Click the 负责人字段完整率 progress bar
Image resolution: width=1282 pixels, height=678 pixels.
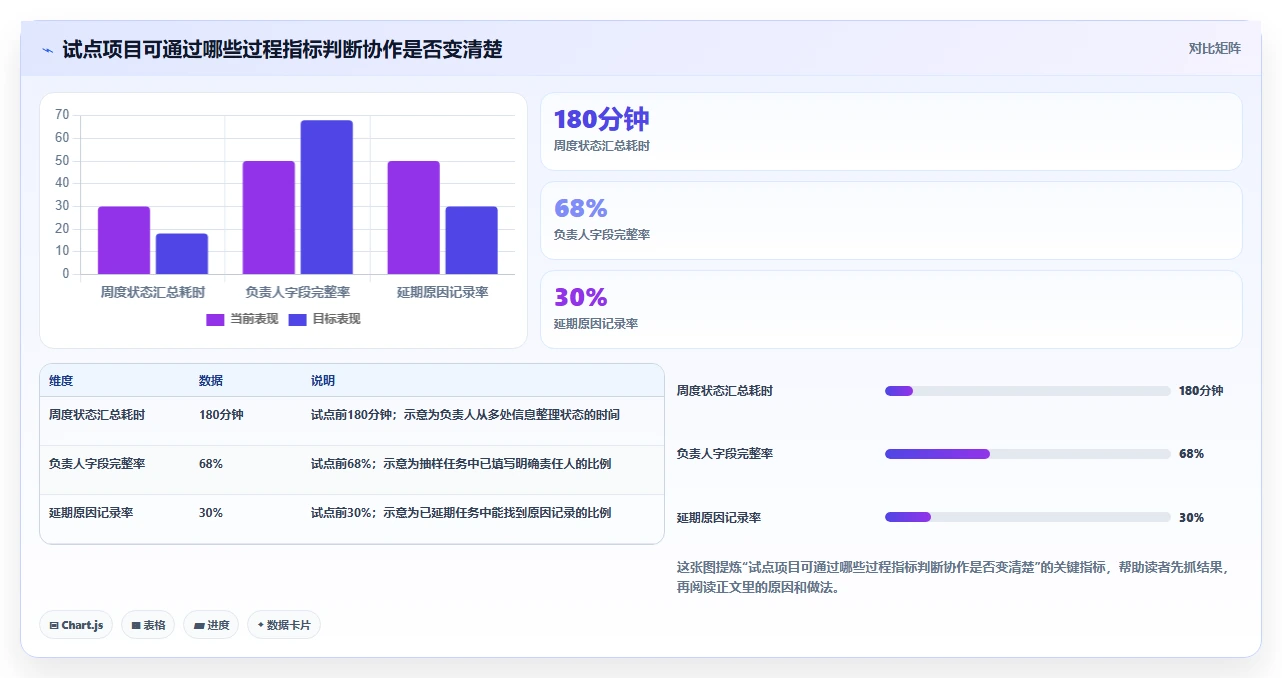(x=1027, y=454)
